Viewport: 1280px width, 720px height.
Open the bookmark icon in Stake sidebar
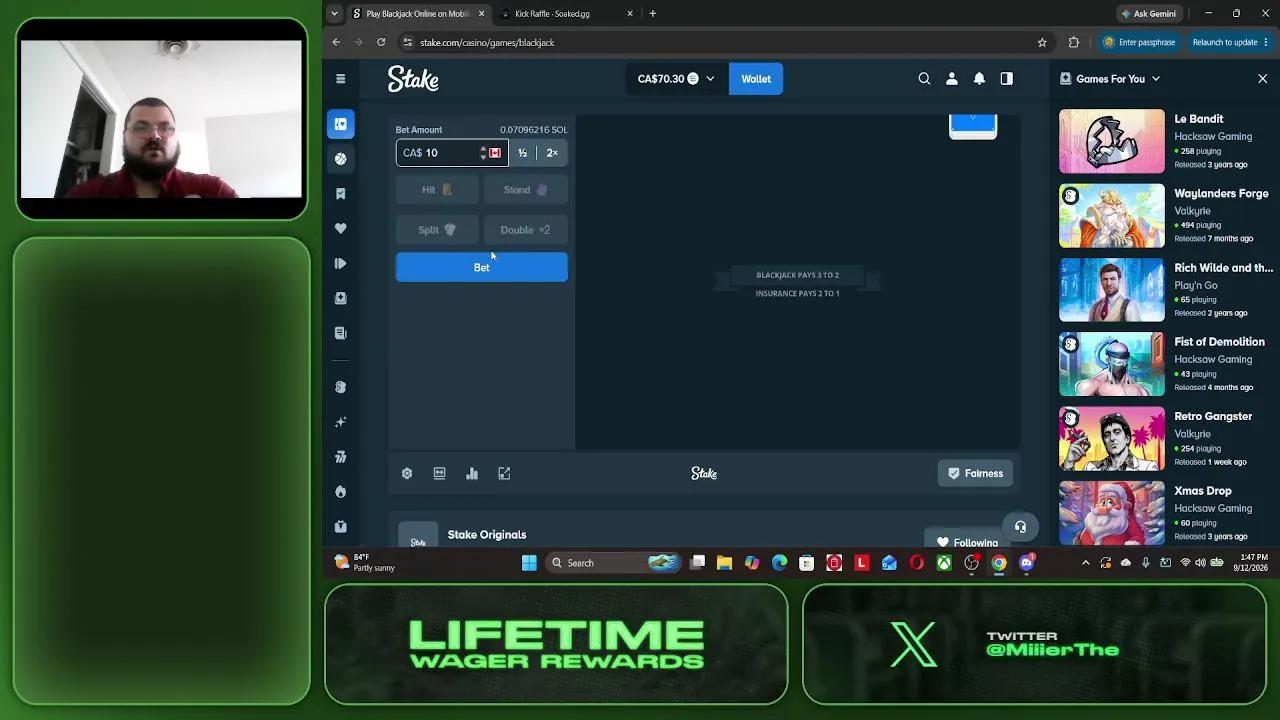pyautogui.click(x=340, y=194)
